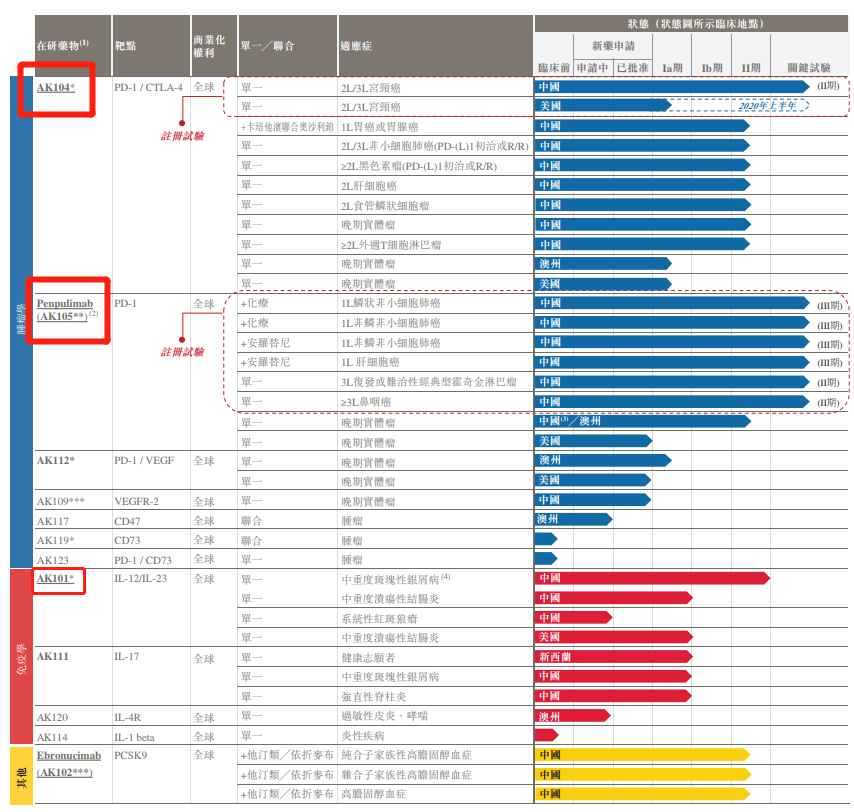Screen dimensions: 854x812
Task: Select the +卡培他濱聯合奧沙利鉑 combination cell
Action: pyautogui.click(x=287, y=127)
